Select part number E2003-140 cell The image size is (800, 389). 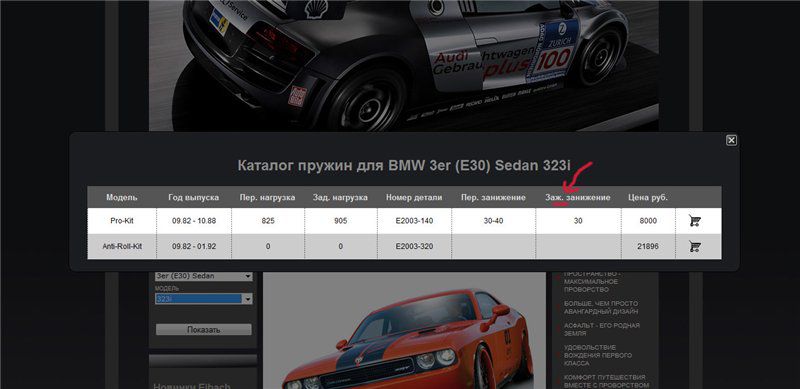point(414,221)
